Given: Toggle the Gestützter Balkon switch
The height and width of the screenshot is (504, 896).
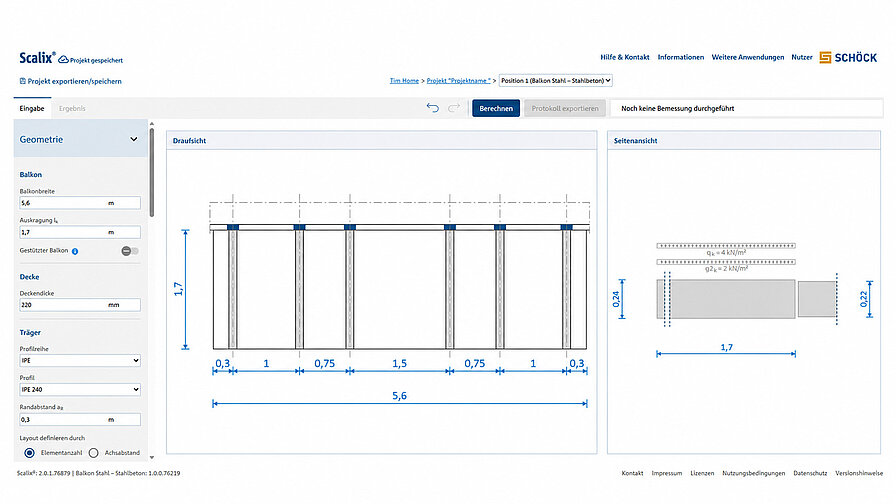Looking at the screenshot, I should tap(130, 251).
